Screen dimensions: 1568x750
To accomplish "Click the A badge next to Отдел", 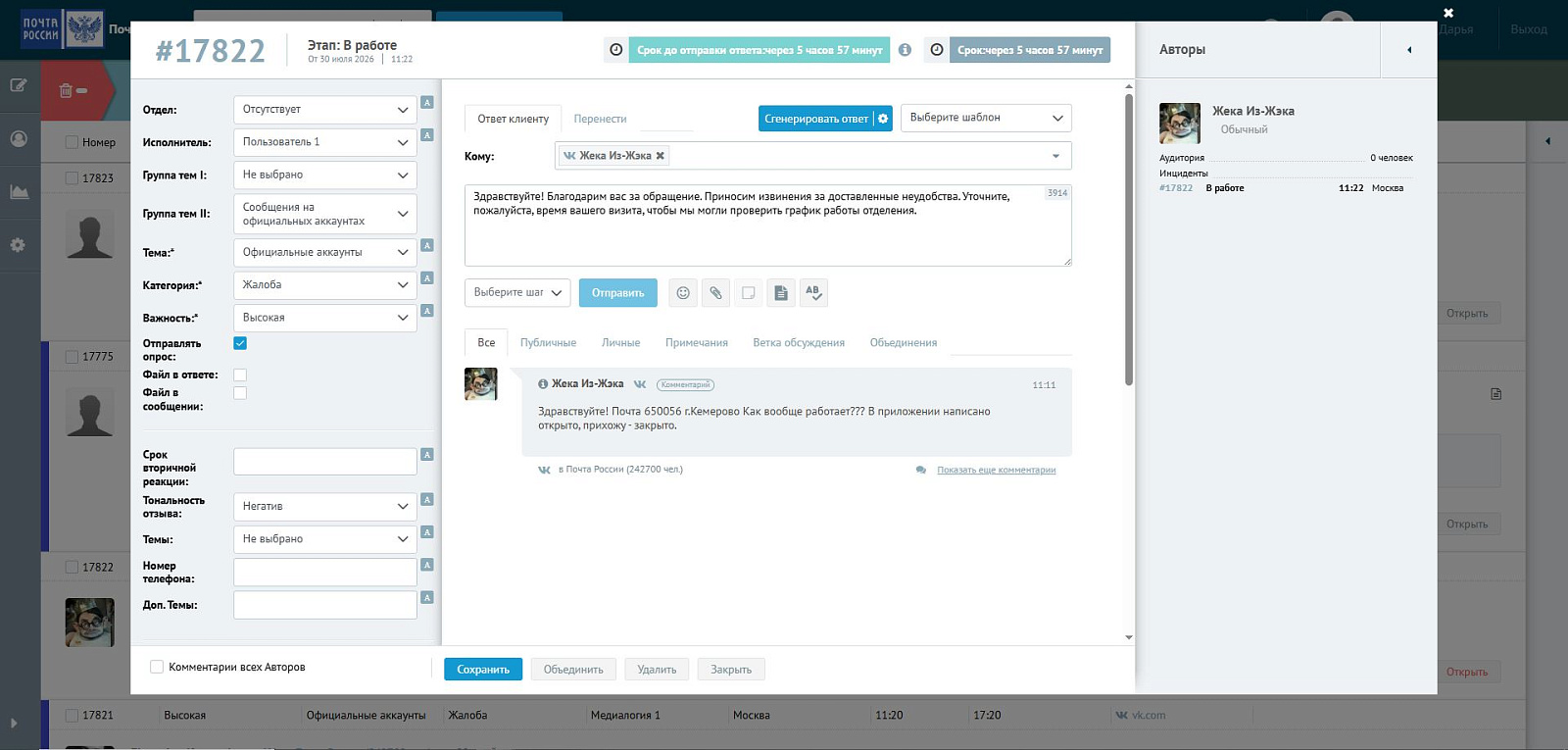I will pos(427,102).
